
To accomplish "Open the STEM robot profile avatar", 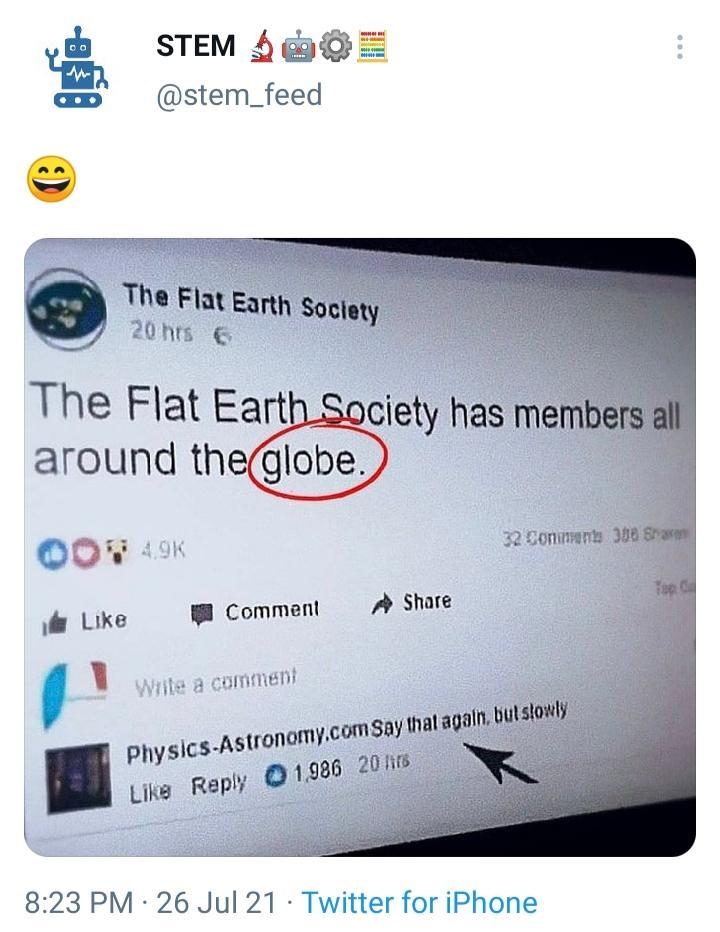I will (x=76, y=67).
